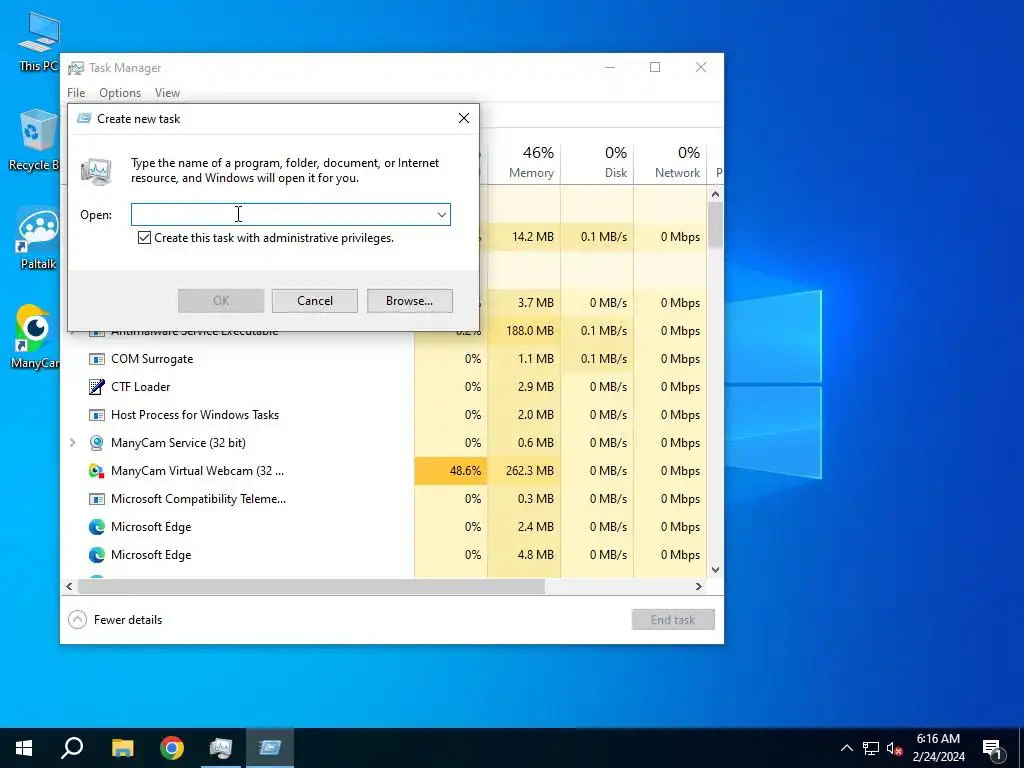Click the horizontal scrollbar thumb
The width and height of the screenshot is (1024, 768).
point(311,586)
